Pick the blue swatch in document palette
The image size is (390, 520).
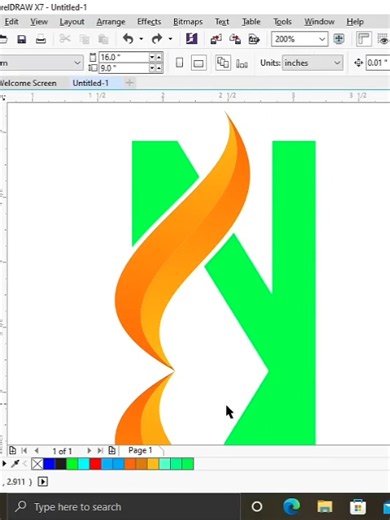pos(49,464)
